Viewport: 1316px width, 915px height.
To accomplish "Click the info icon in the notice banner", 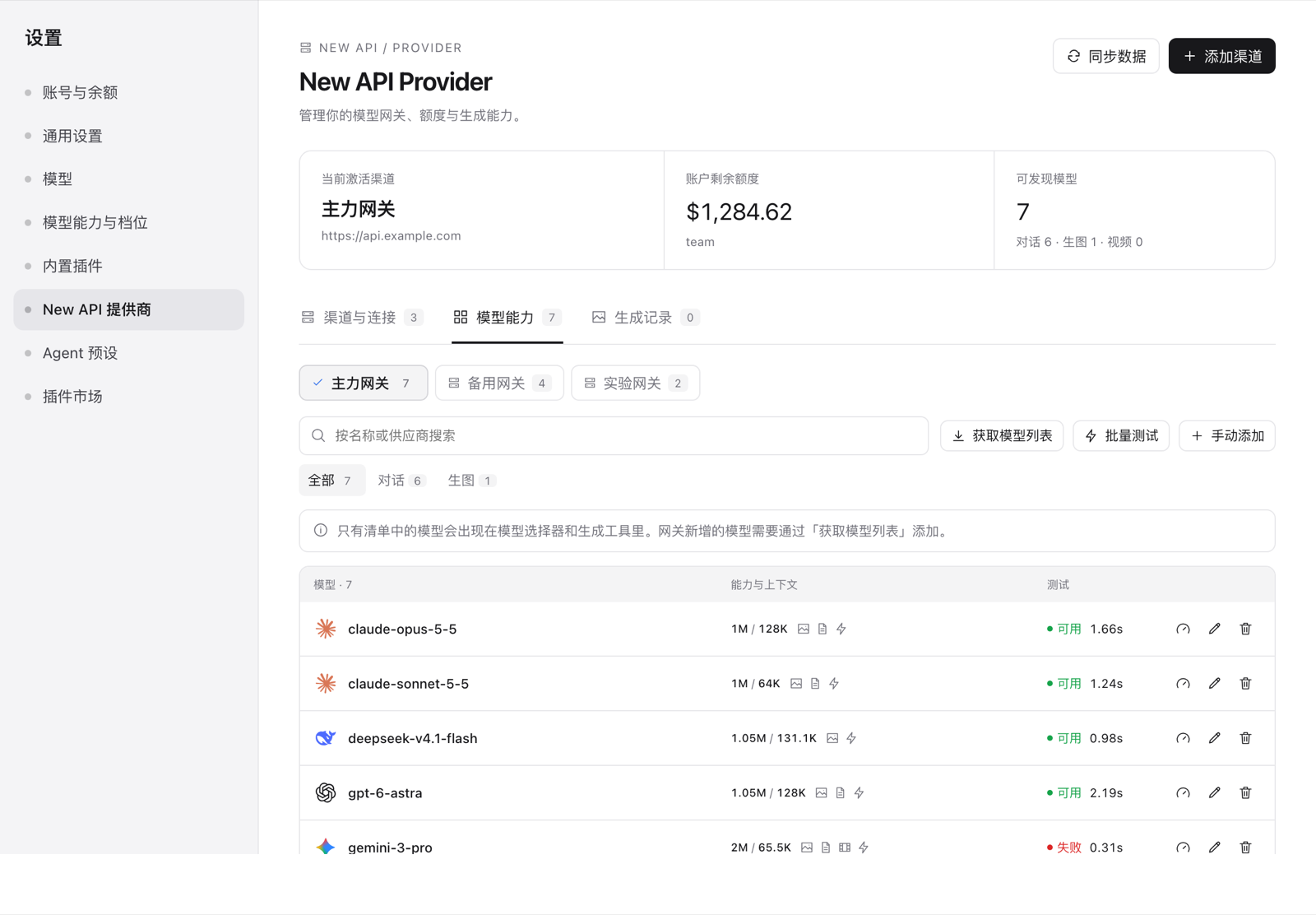I will tap(321, 531).
